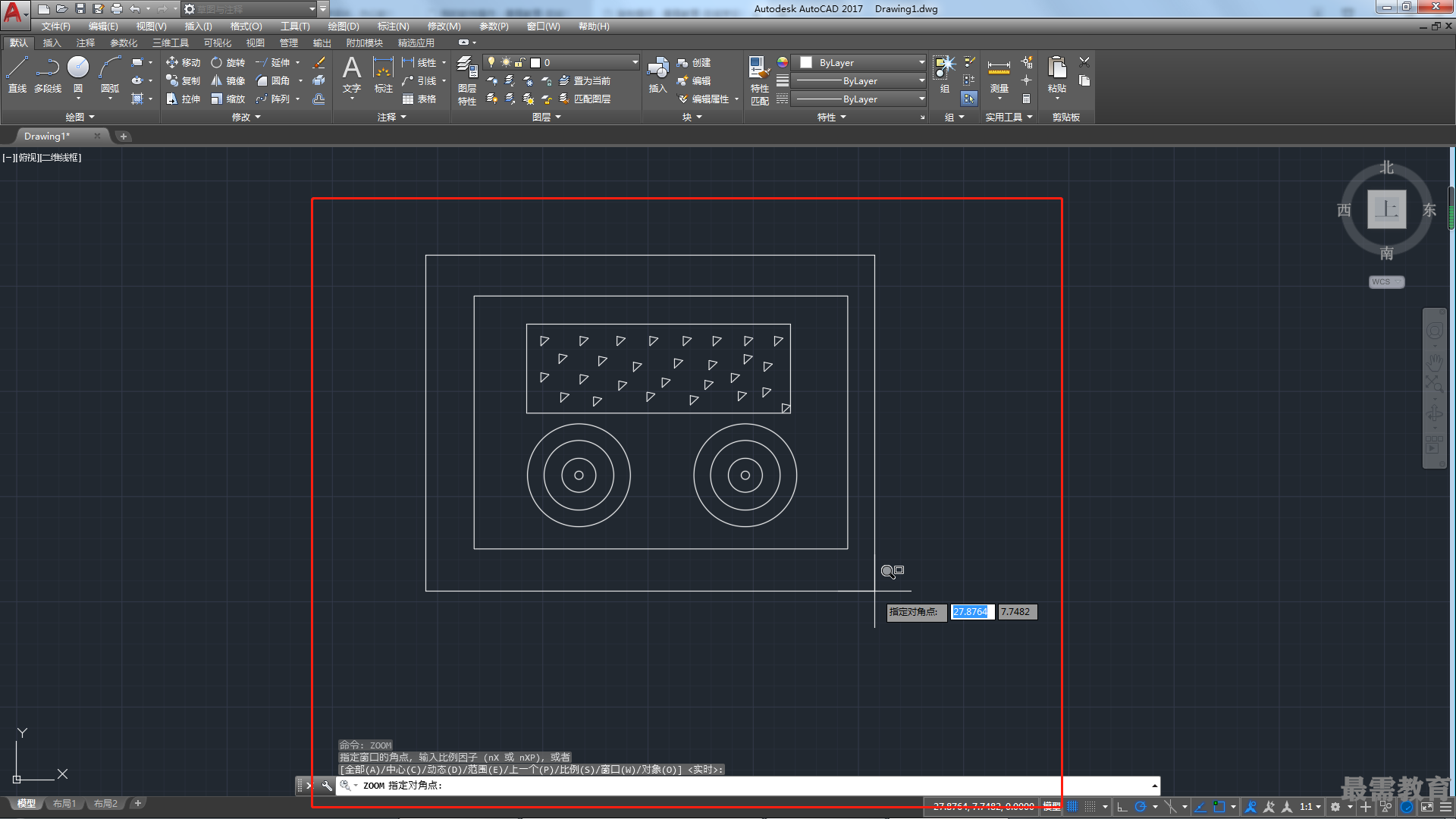
Task: Click the Copy (复制) tool
Action: (x=184, y=81)
